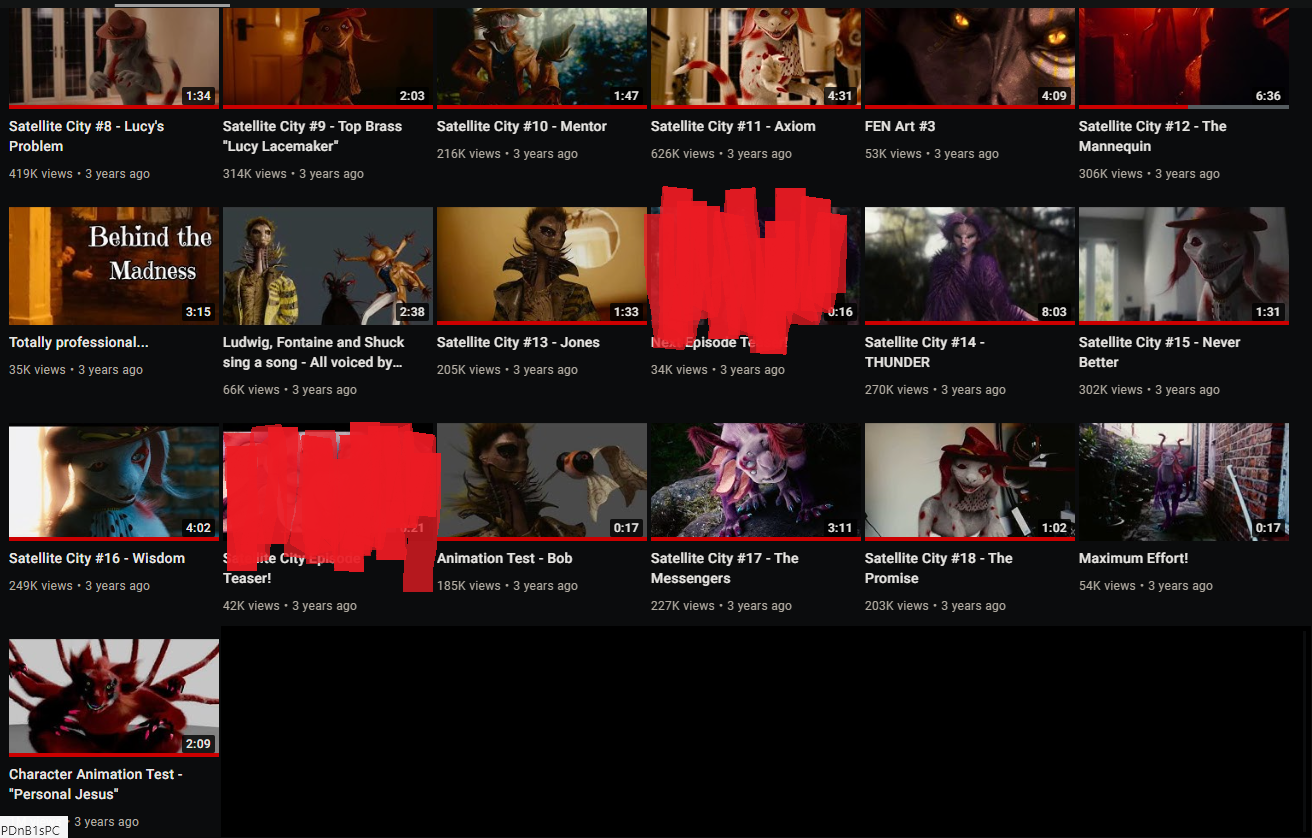Click the 205K views text under Jones

tap(469, 370)
